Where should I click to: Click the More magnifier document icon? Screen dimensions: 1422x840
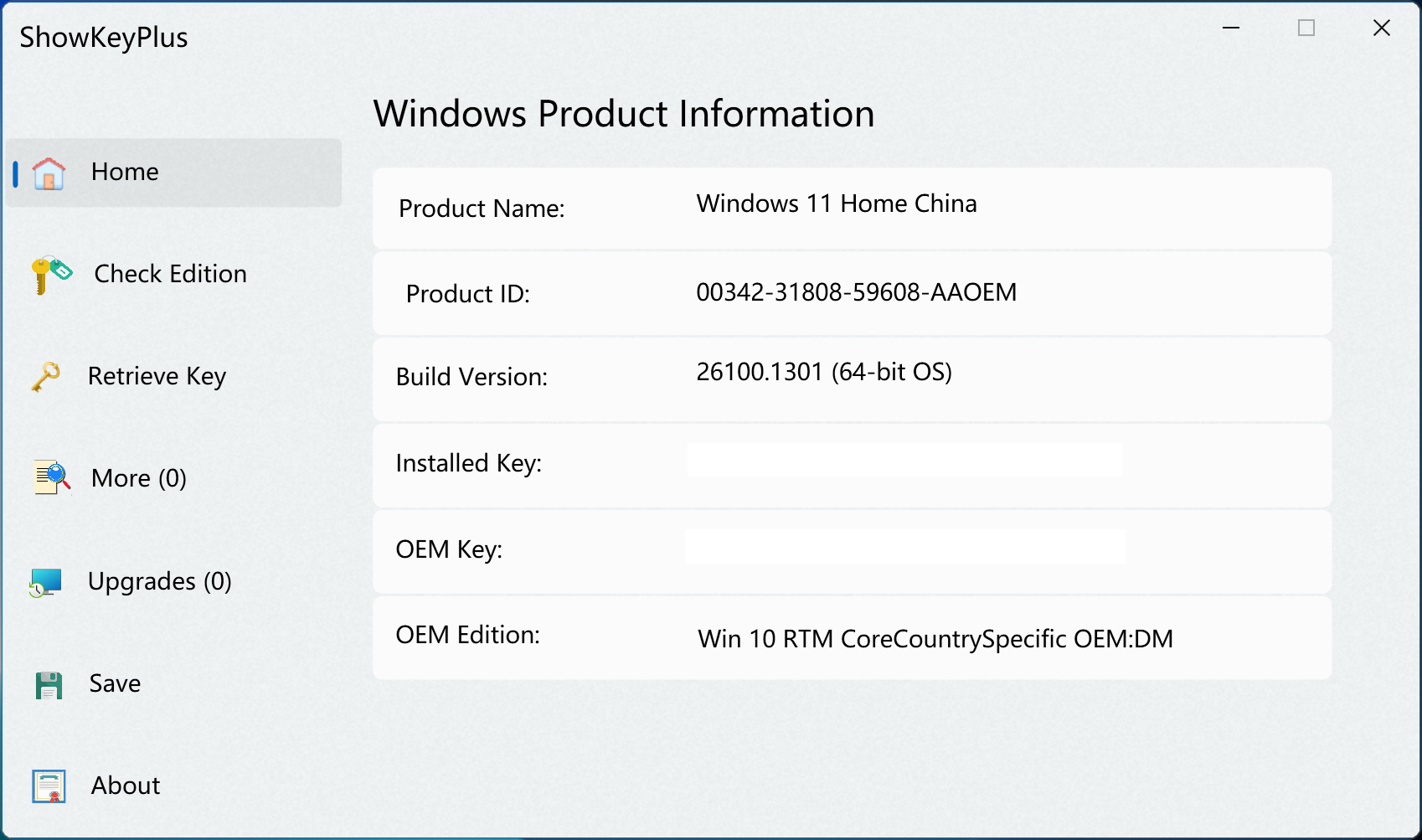pos(52,477)
